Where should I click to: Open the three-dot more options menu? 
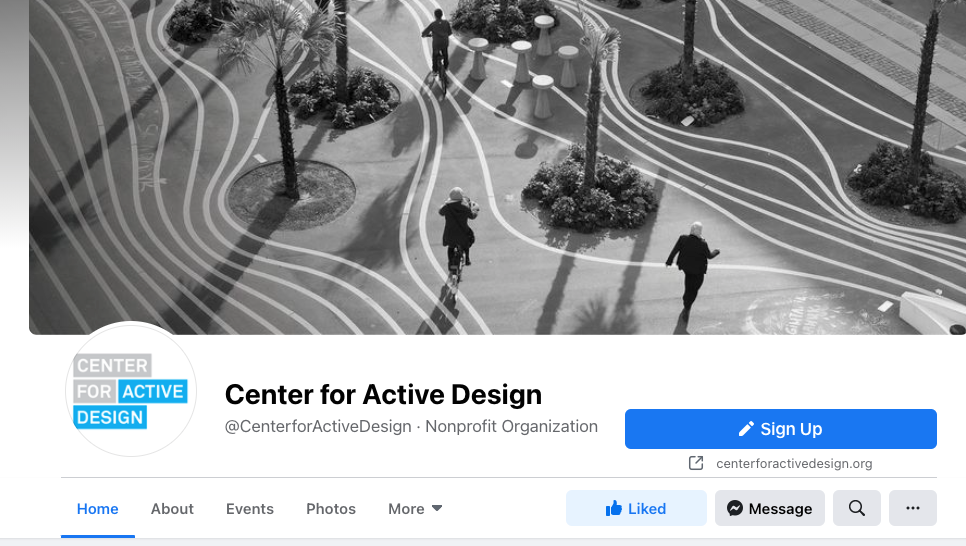click(x=912, y=508)
